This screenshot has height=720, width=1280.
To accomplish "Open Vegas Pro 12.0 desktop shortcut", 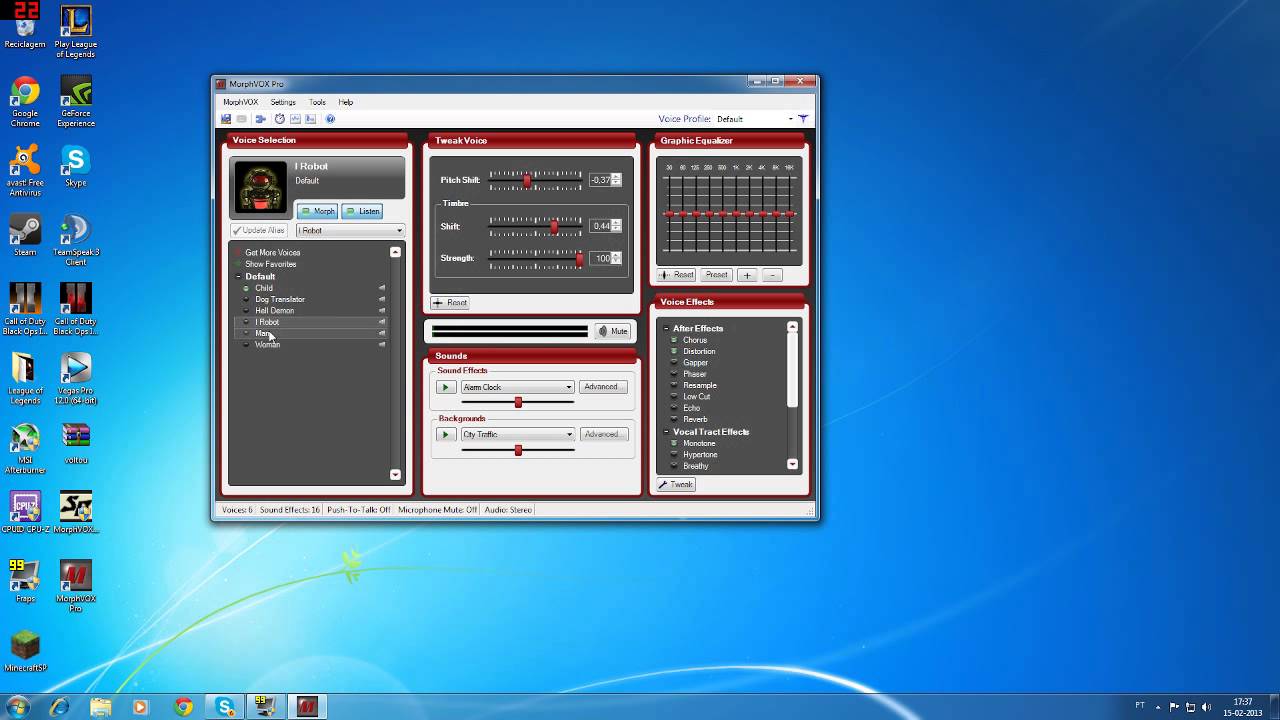I will click(76, 379).
